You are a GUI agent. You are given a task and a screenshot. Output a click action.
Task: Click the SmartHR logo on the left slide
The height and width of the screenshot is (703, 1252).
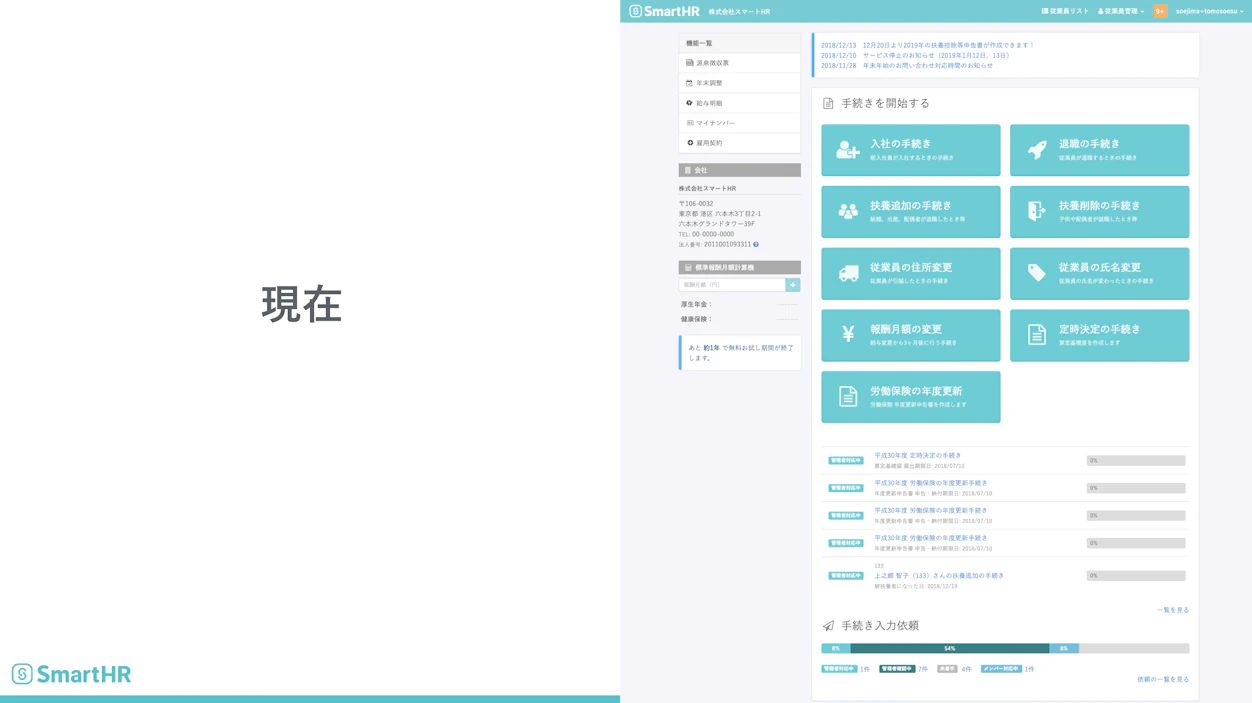click(71, 674)
